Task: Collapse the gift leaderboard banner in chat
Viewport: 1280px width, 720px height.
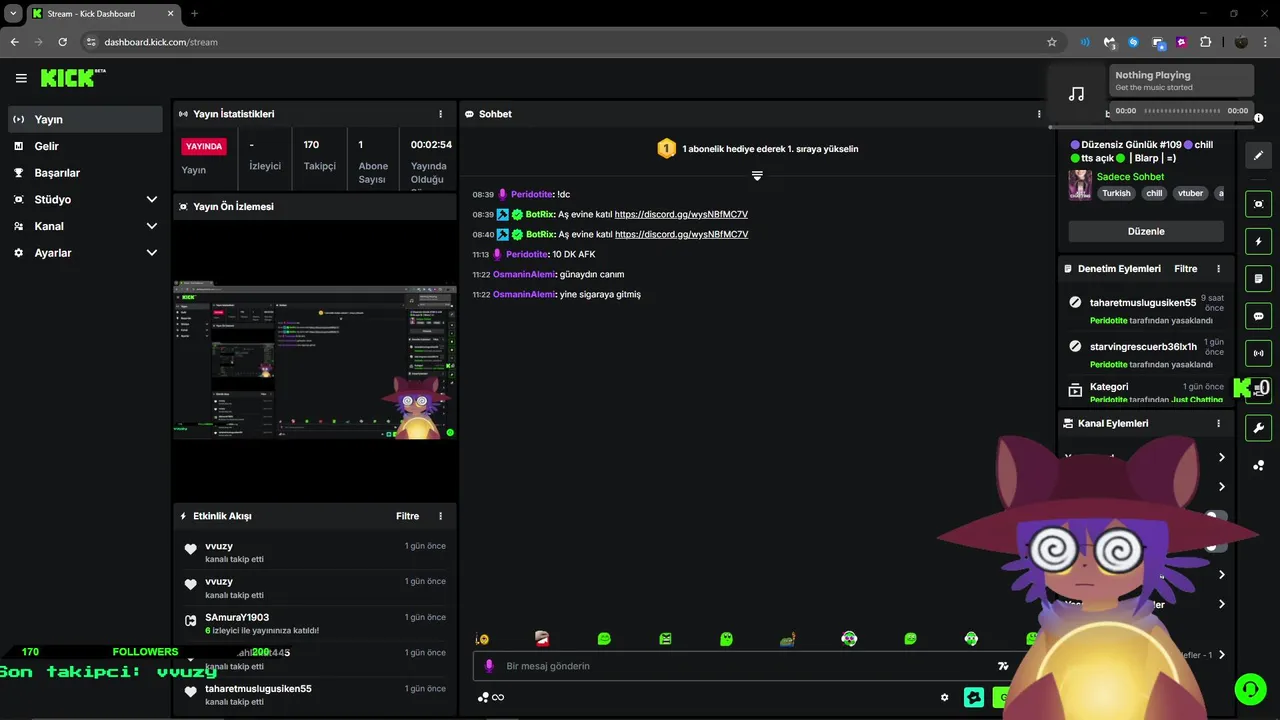Action: 757,175
